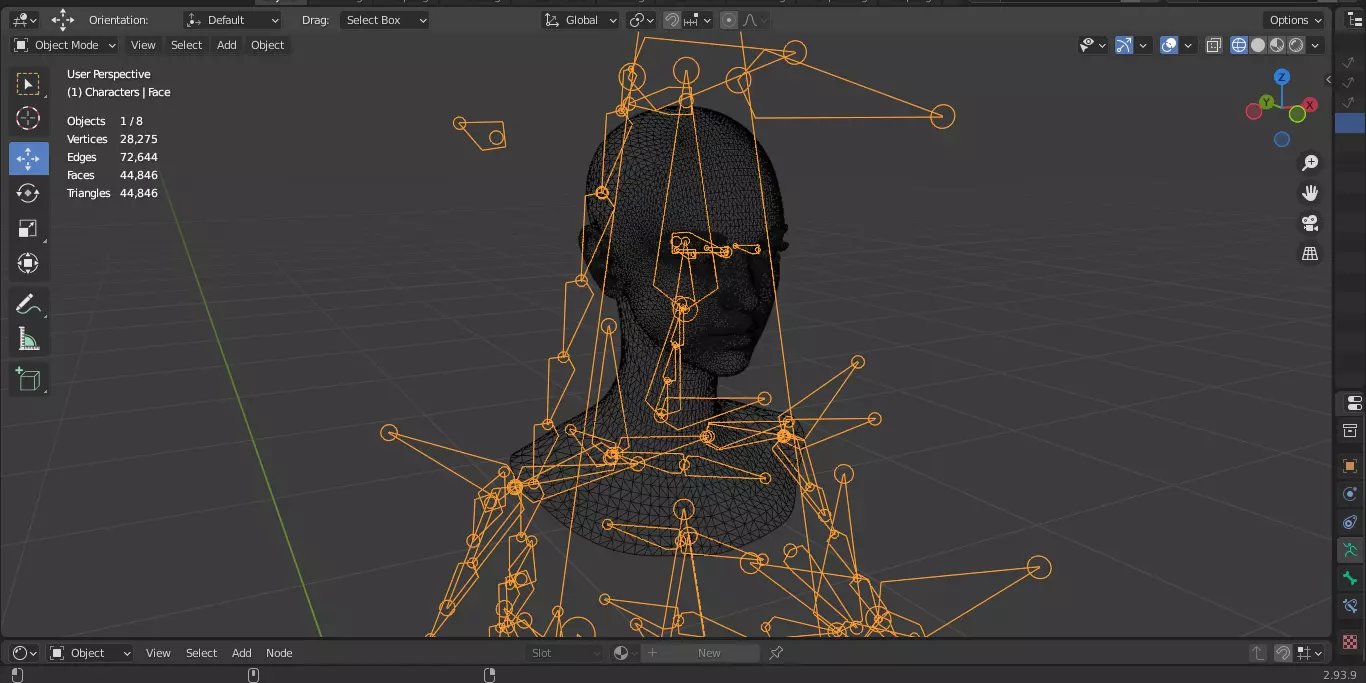The image size is (1366, 683).
Task: Open the Object properties tab
Action: [1350, 466]
